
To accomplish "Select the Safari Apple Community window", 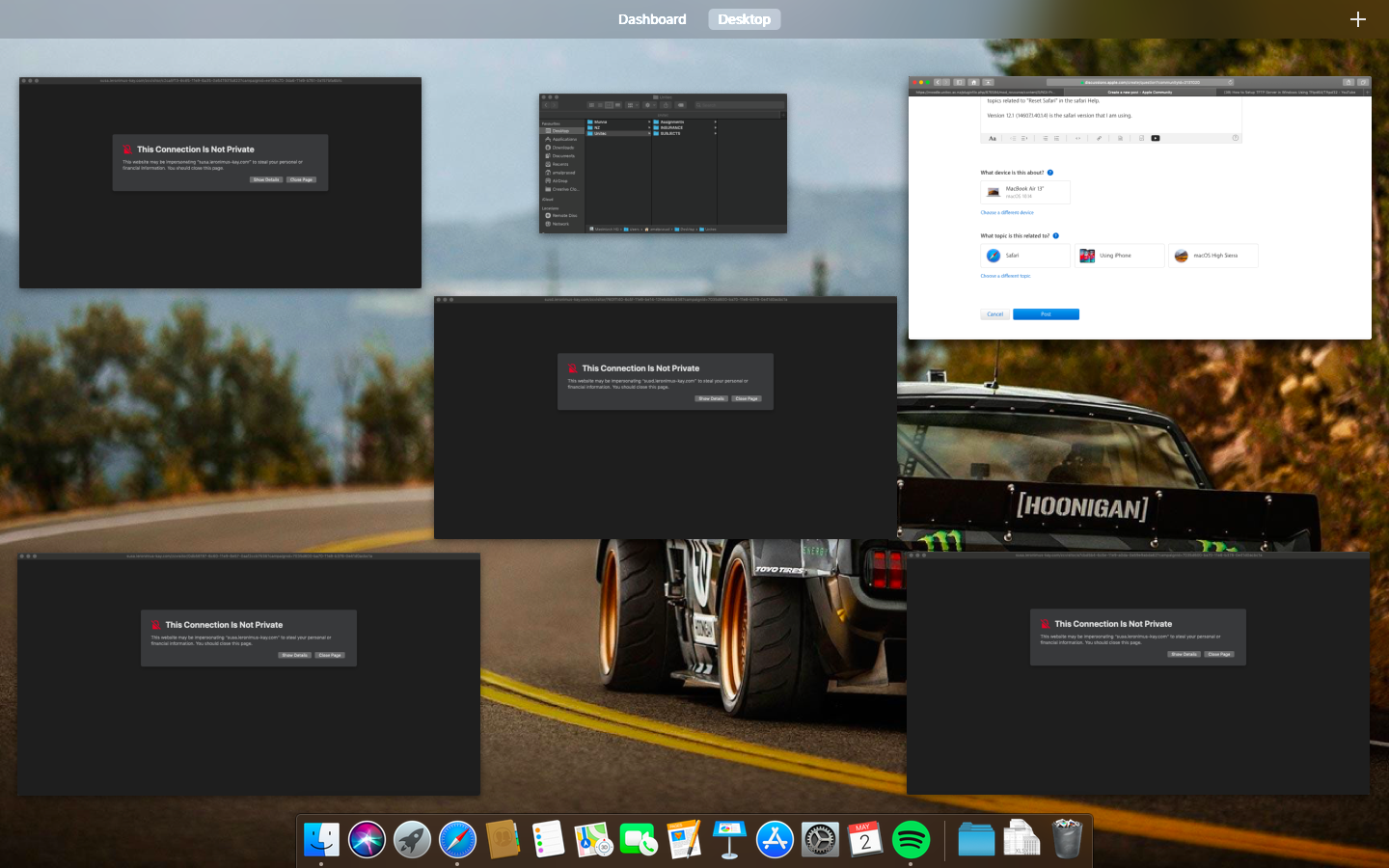I will (1139, 208).
